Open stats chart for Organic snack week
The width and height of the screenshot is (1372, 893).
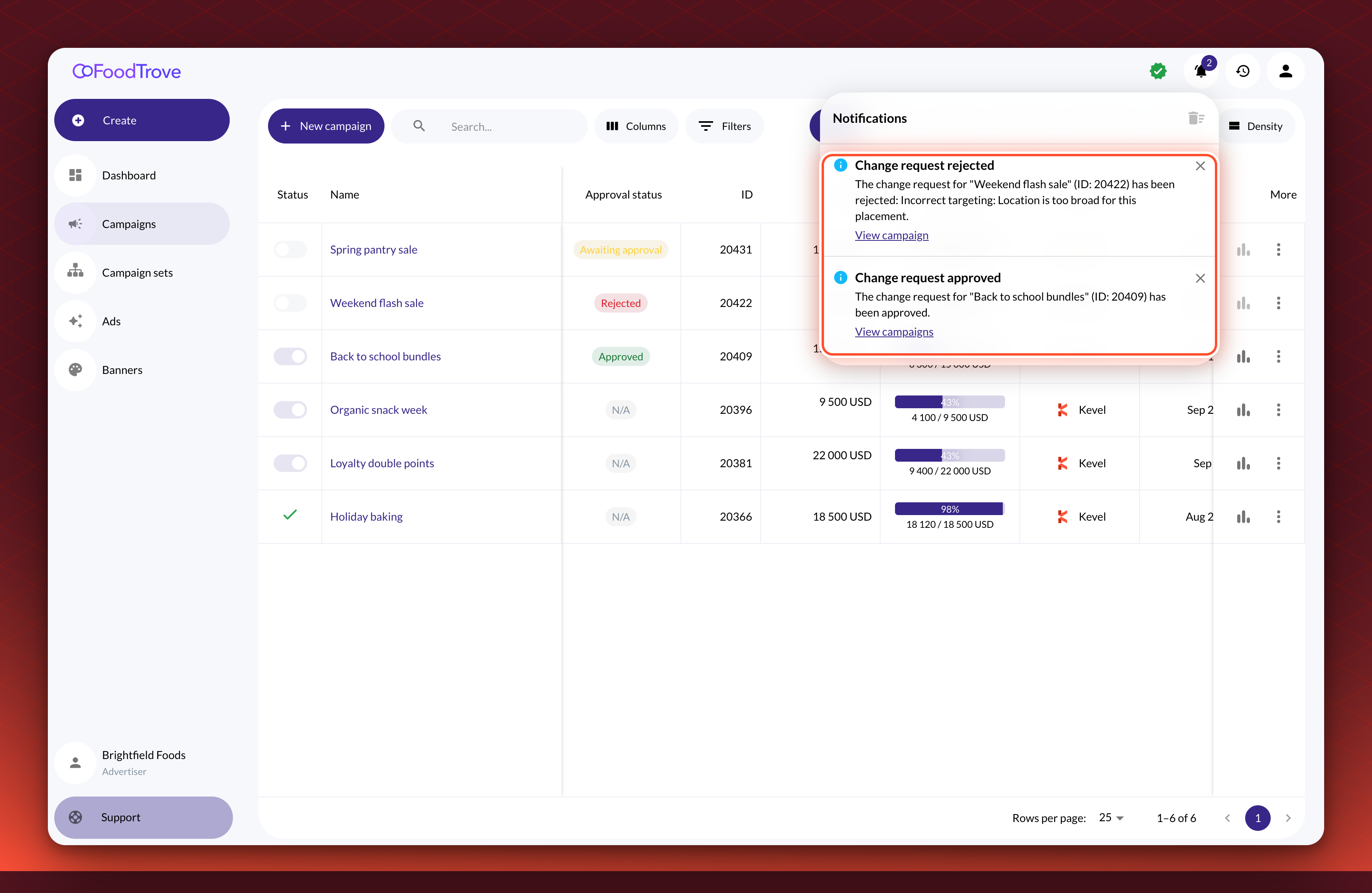click(x=1244, y=410)
